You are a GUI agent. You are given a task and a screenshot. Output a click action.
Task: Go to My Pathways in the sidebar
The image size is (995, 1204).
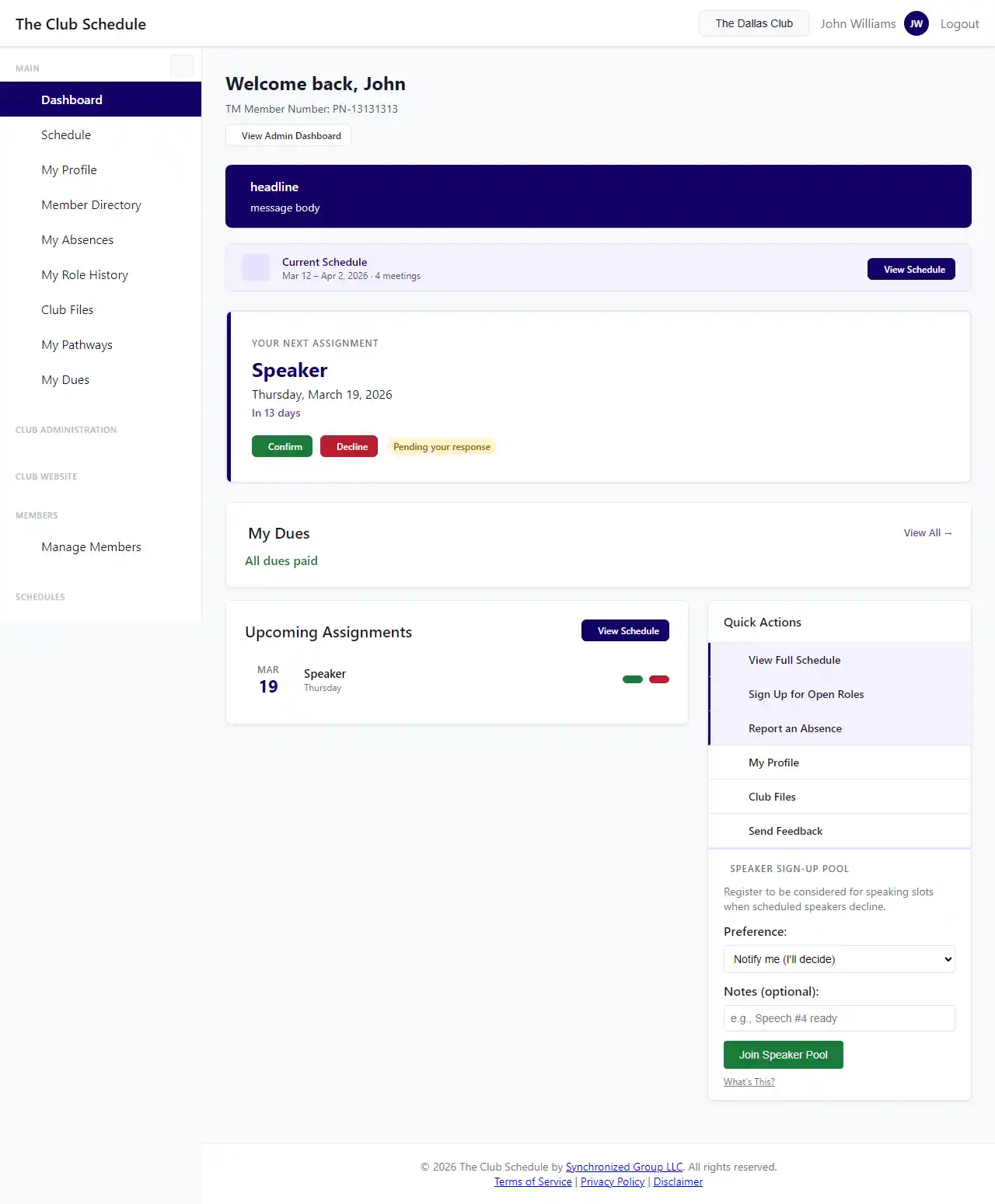click(77, 345)
